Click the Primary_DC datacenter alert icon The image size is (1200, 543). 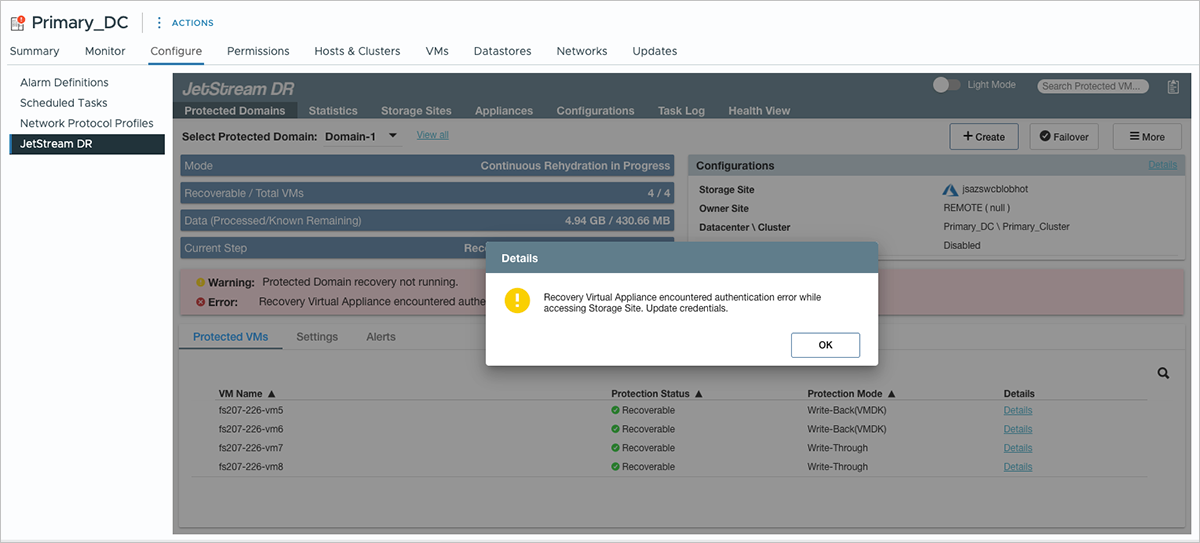click(17, 22)
